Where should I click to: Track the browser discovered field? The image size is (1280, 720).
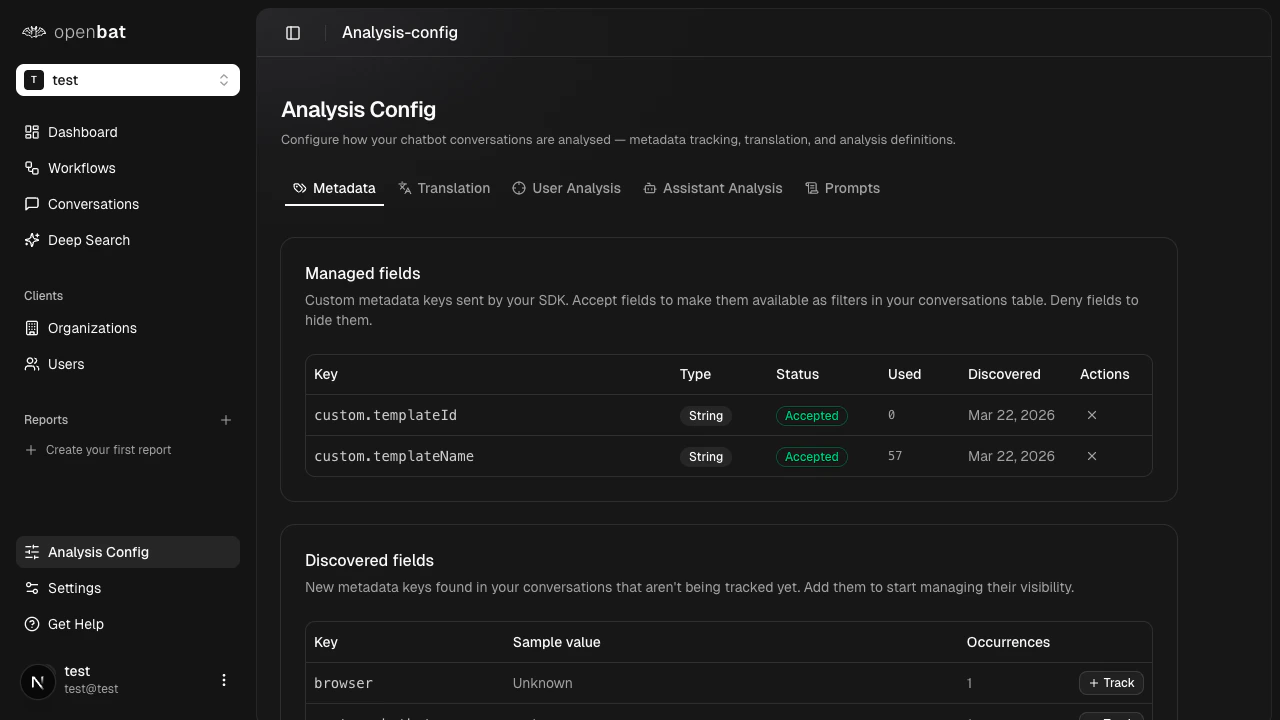pyautogui.click(x=1111, y=683)
